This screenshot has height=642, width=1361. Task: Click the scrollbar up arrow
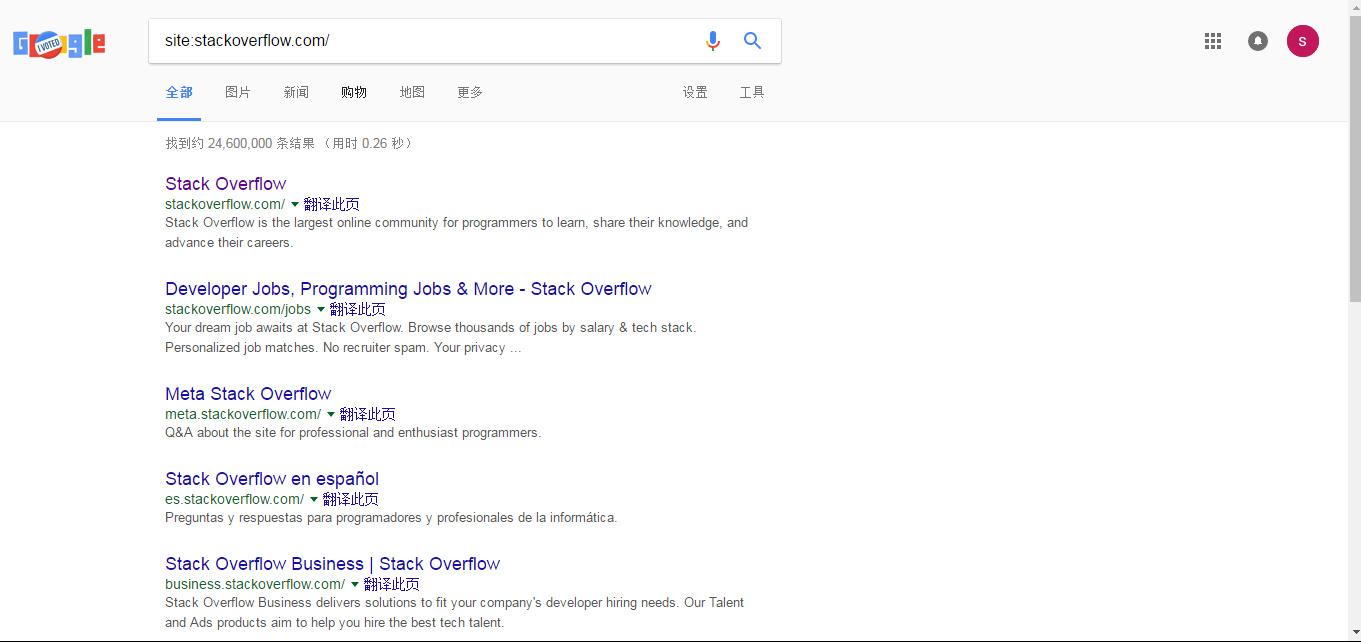(1355, 7)
